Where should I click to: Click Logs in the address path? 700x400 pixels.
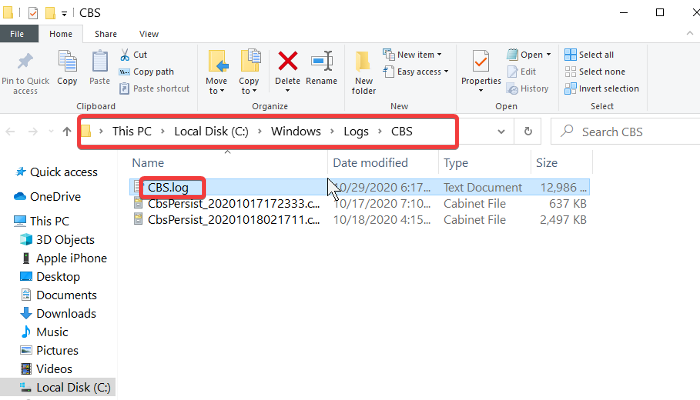pyautogui.click(x=356, y=131)
